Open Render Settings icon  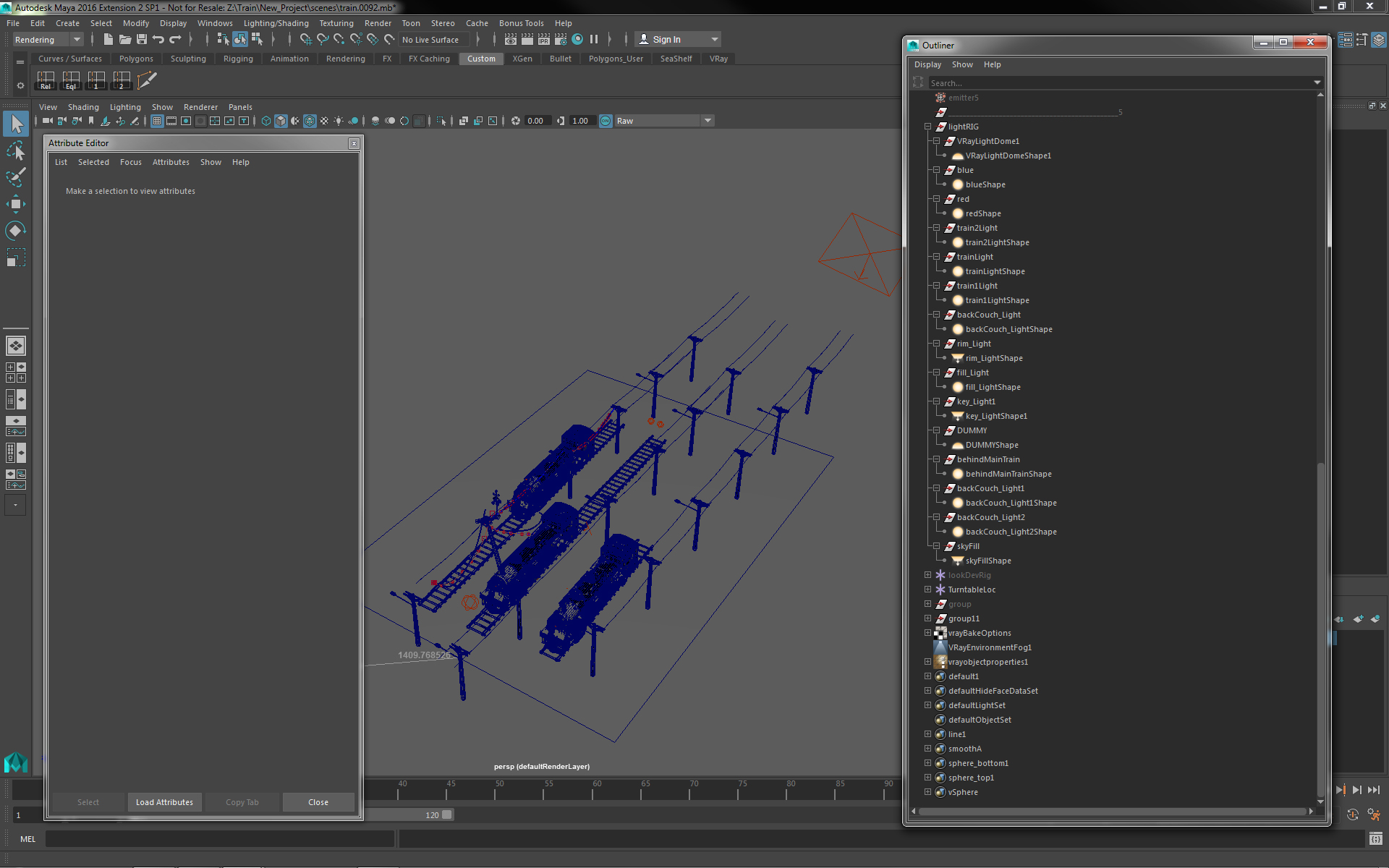point(561,40)
